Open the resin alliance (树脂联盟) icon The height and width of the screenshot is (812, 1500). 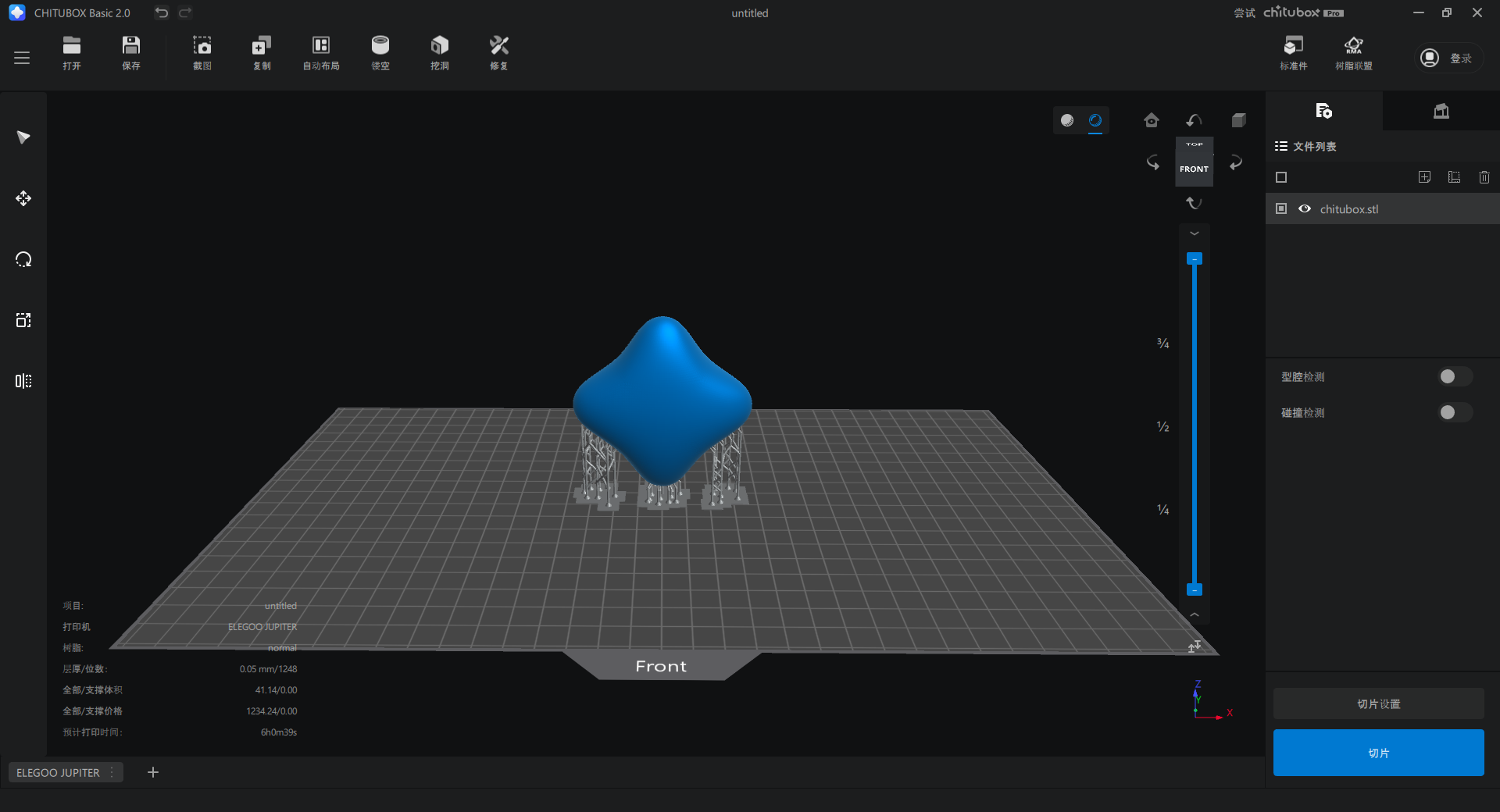click(x=1354, y=53)
